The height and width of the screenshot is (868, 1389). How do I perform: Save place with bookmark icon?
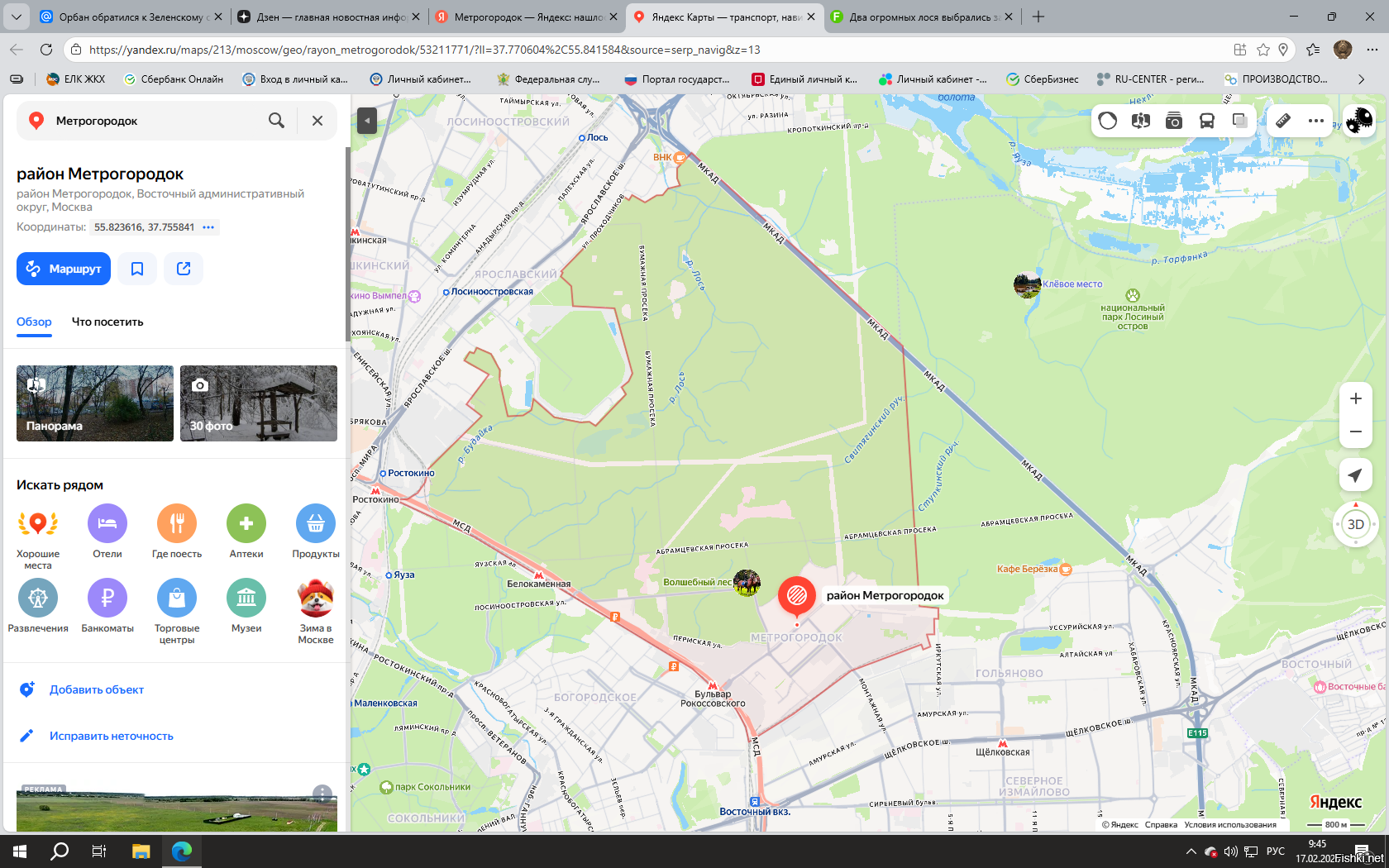137,269
